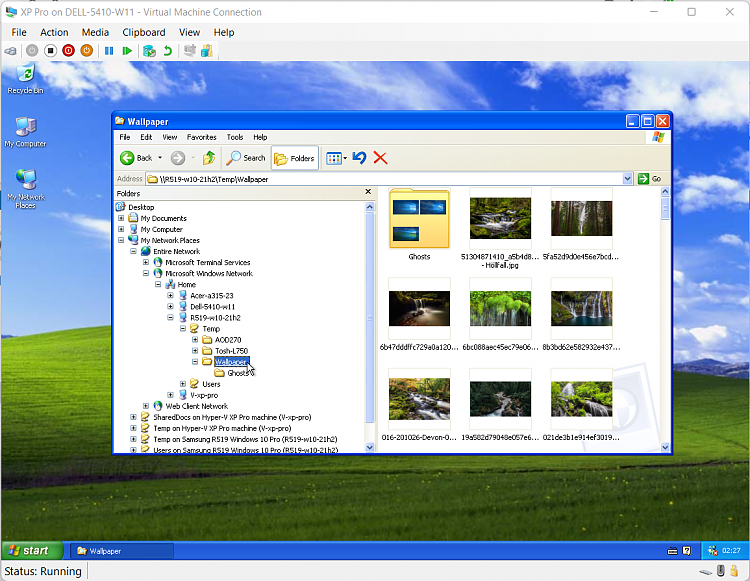
Task: Click the mouse icon in the VM status bar
Action: [x=721, y=570]
